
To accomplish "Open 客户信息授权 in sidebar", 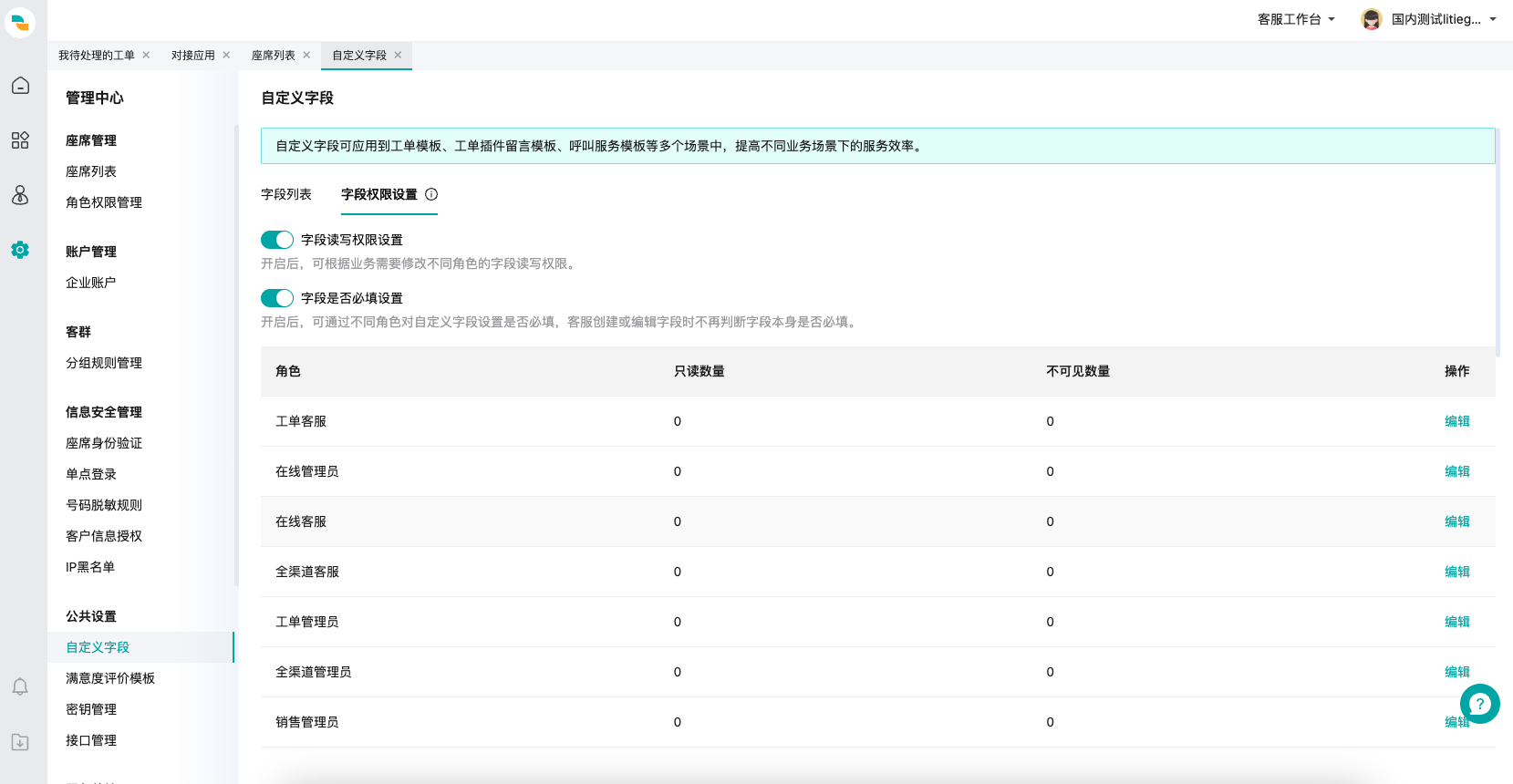I will pyautogui.click(x=104, y=536).
